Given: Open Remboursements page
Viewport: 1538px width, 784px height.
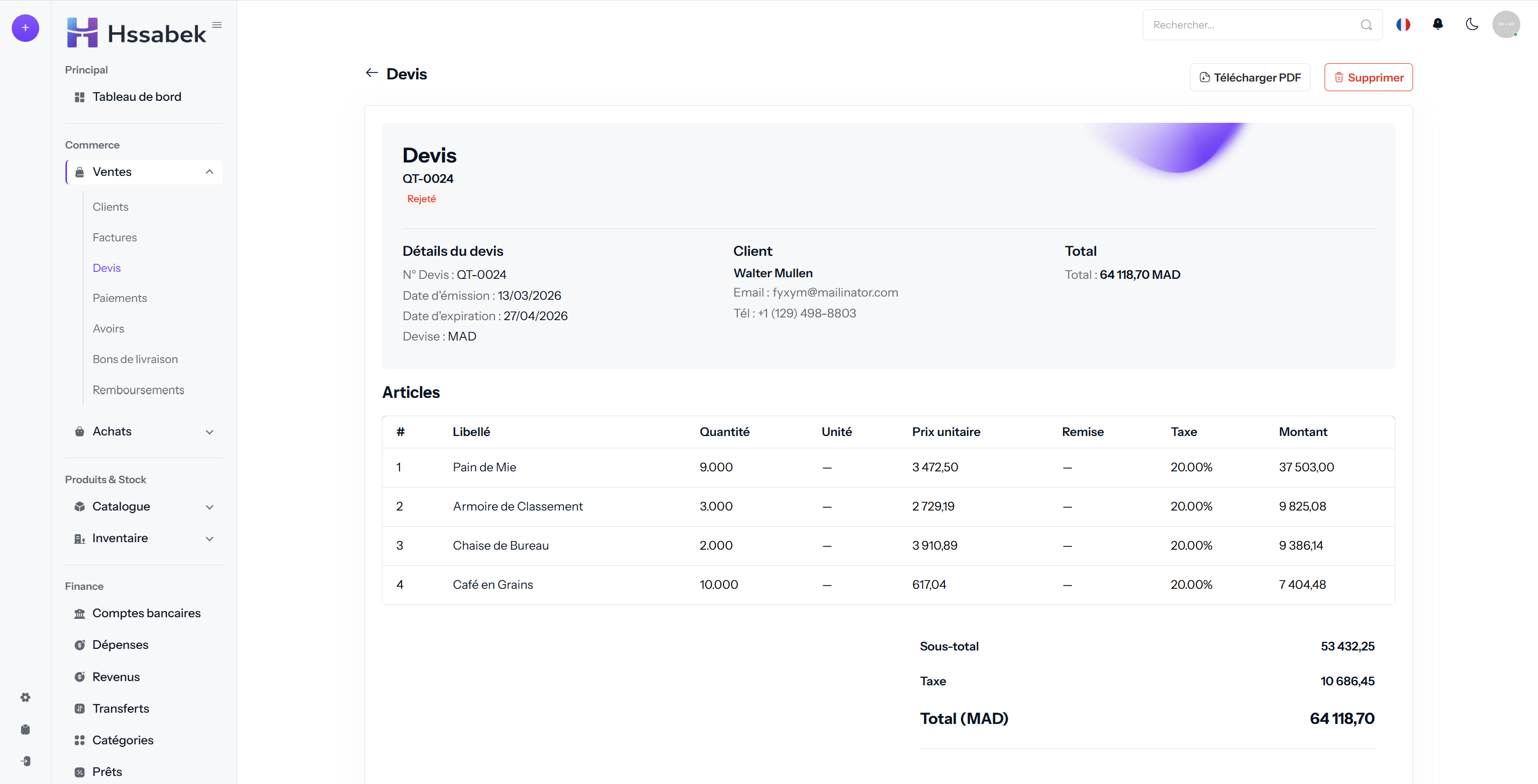Looking at the screenshot, I should pos(138,389).
